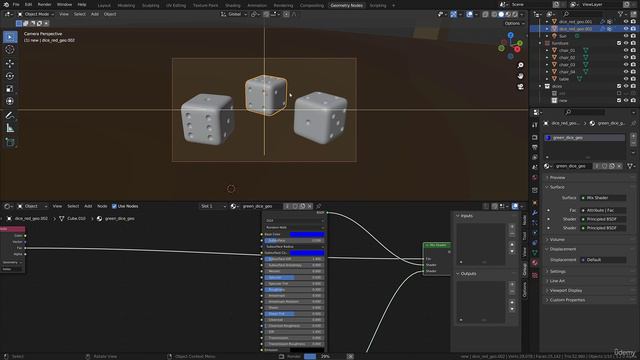
Task: Open the Render properties tab icon
Action: point(535,138)
